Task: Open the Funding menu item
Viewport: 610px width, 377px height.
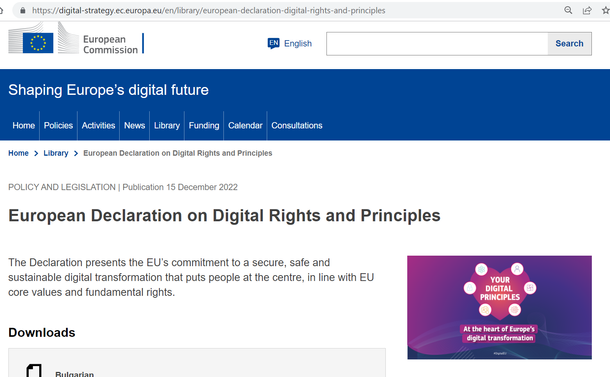Action: click(x=204, y=126)
